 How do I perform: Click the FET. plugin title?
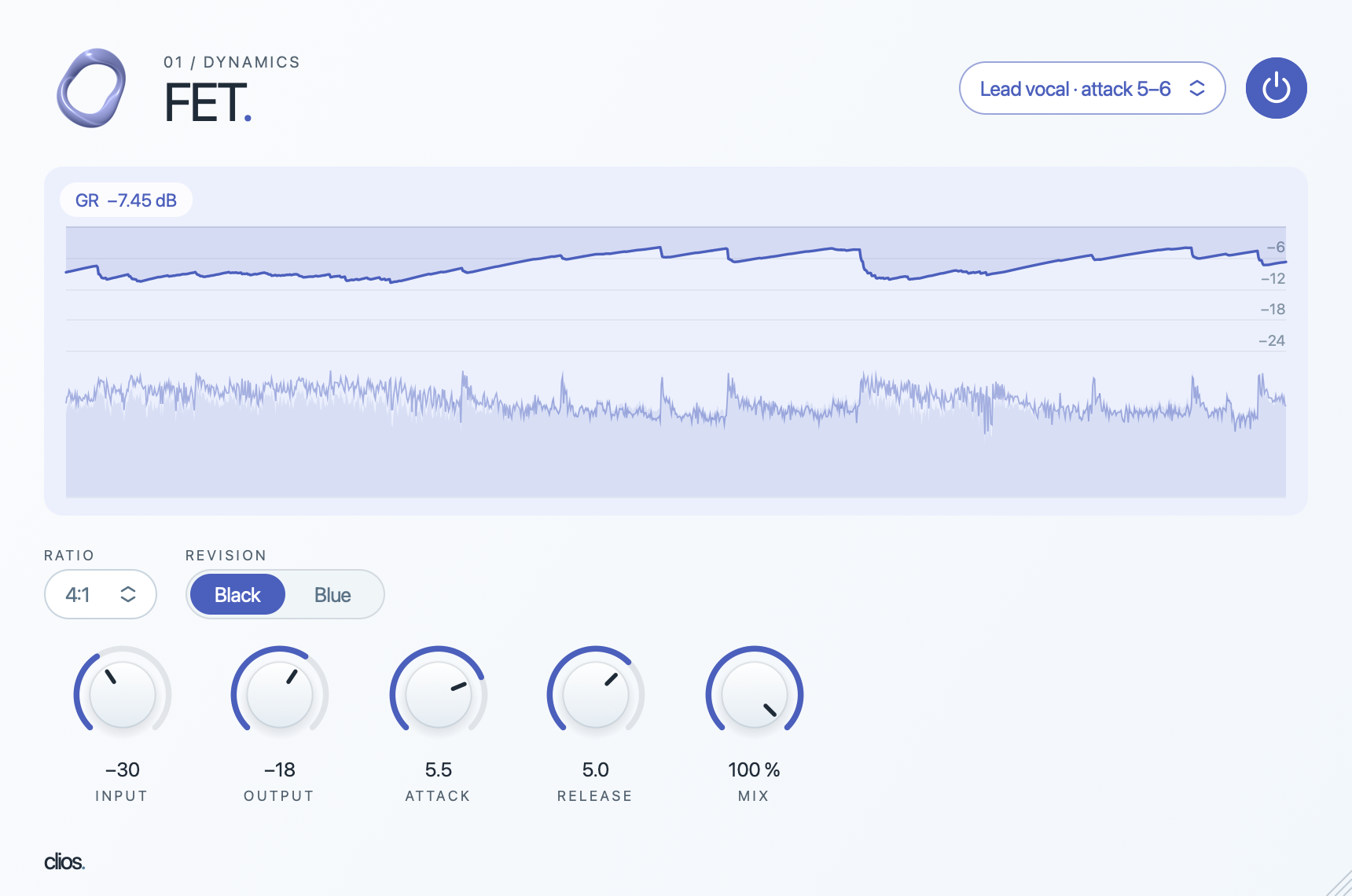[x=208, y=103]
